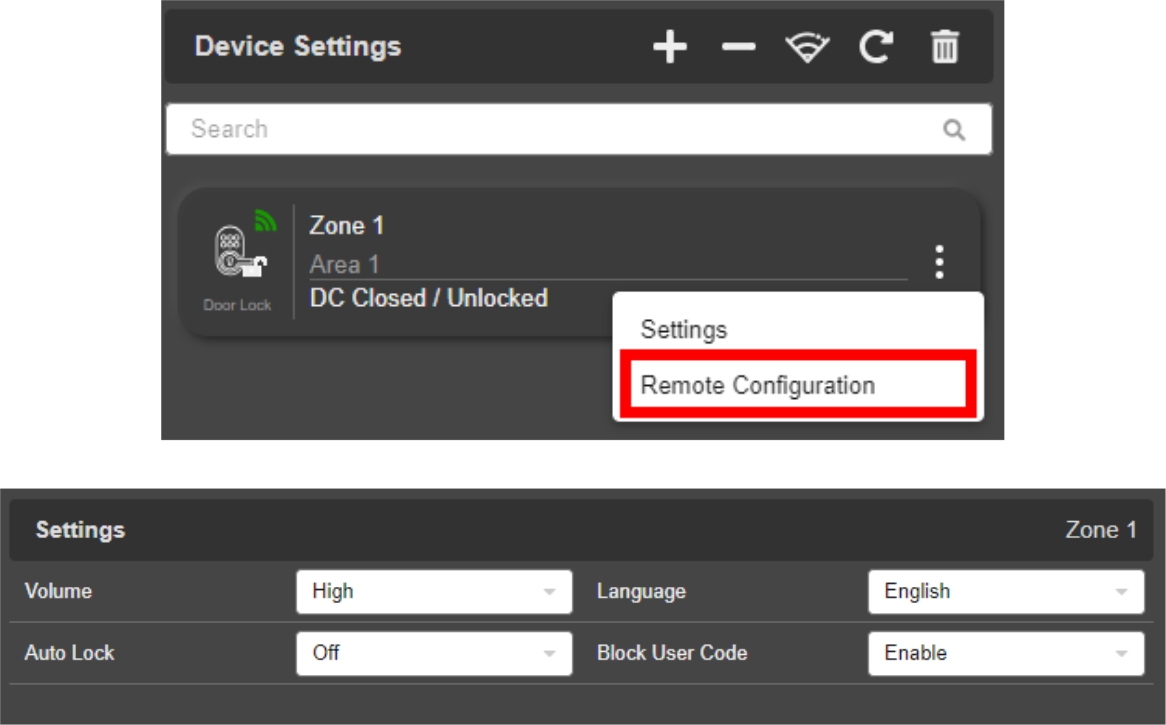Click the Auto Lock label
This screenshot has width=1166, height=725.
tap(69, 653)
